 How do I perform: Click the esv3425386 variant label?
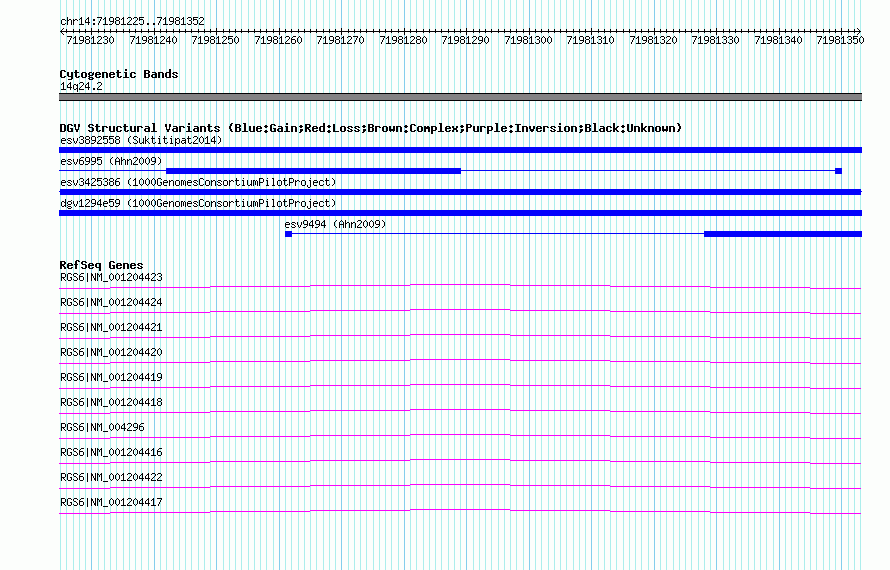(x=198, y=182)
